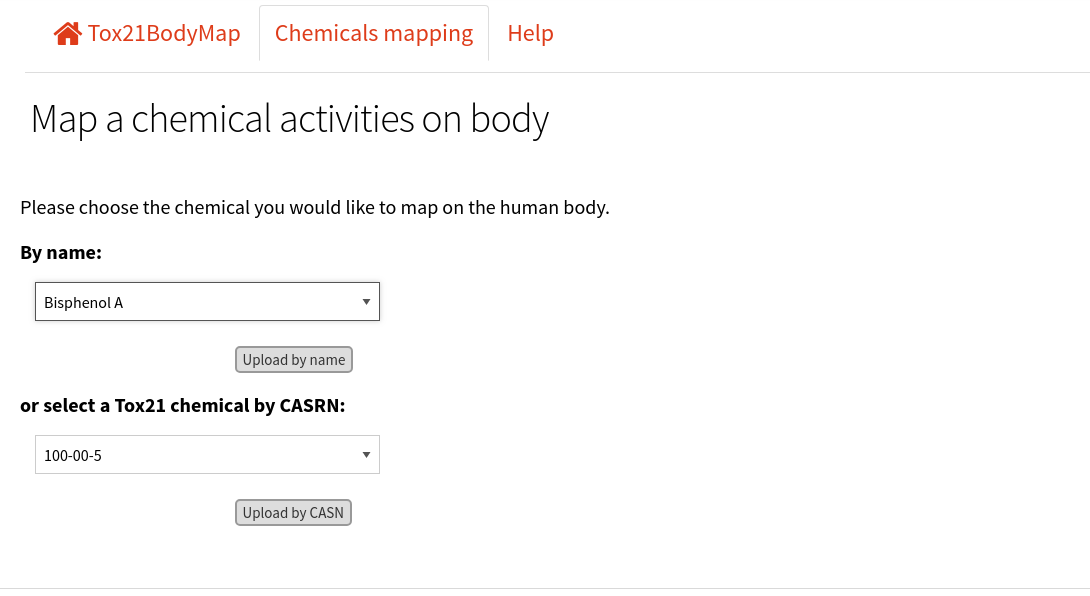
Task: Click the heading Map a chemical activities on body
Action: pyautogui.click(x=290, y=119)
